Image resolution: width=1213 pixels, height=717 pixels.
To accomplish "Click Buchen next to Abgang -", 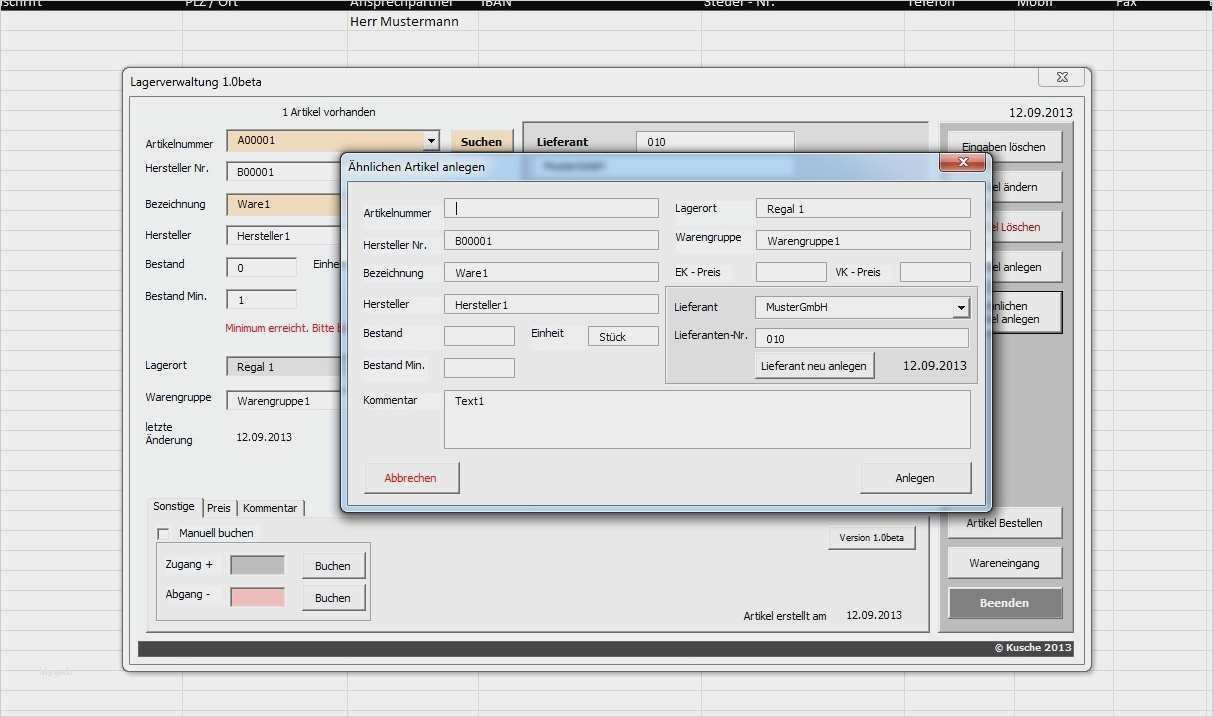I will click(x=333, y=598).
